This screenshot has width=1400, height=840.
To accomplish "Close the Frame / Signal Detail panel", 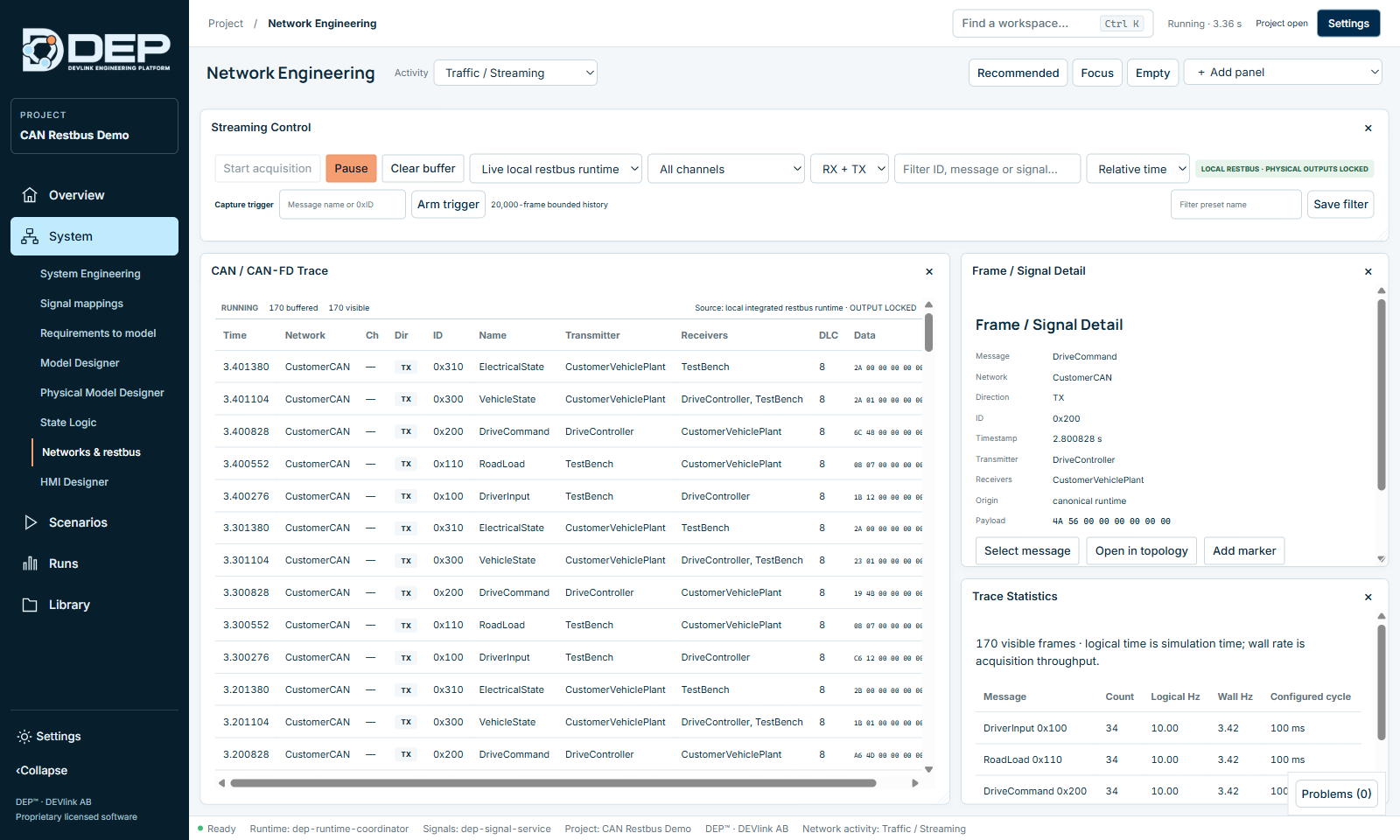I will tap(1368, 271).
